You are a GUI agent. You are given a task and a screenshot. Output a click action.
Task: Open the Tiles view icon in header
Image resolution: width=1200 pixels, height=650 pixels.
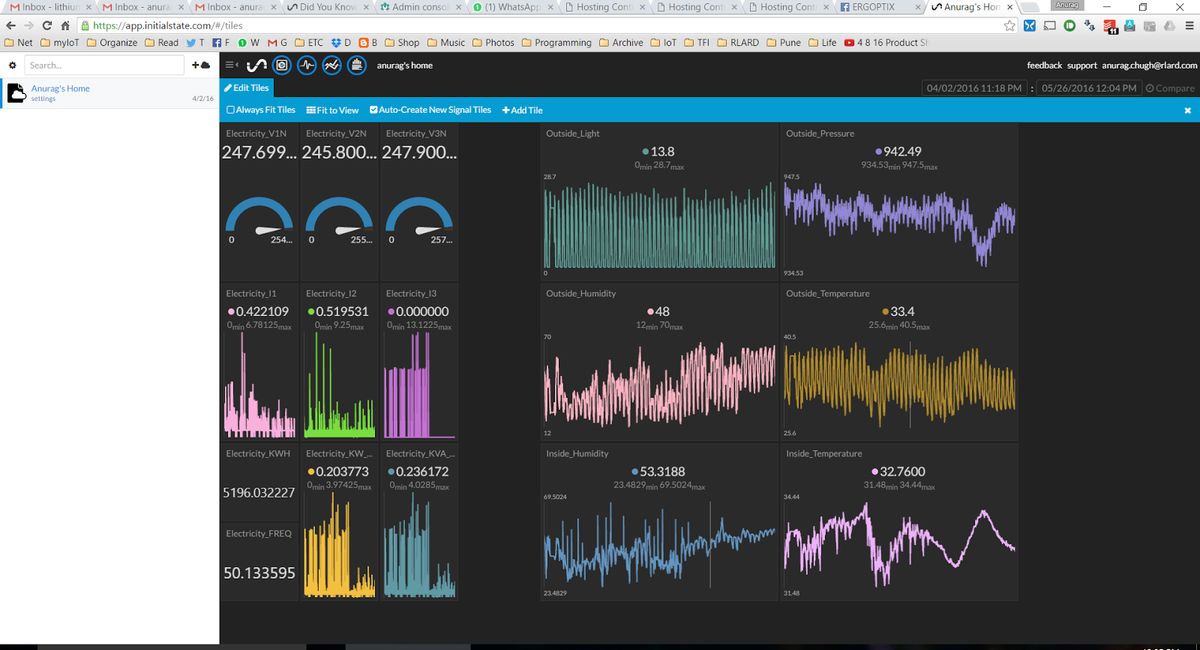(x=283, y=65)
